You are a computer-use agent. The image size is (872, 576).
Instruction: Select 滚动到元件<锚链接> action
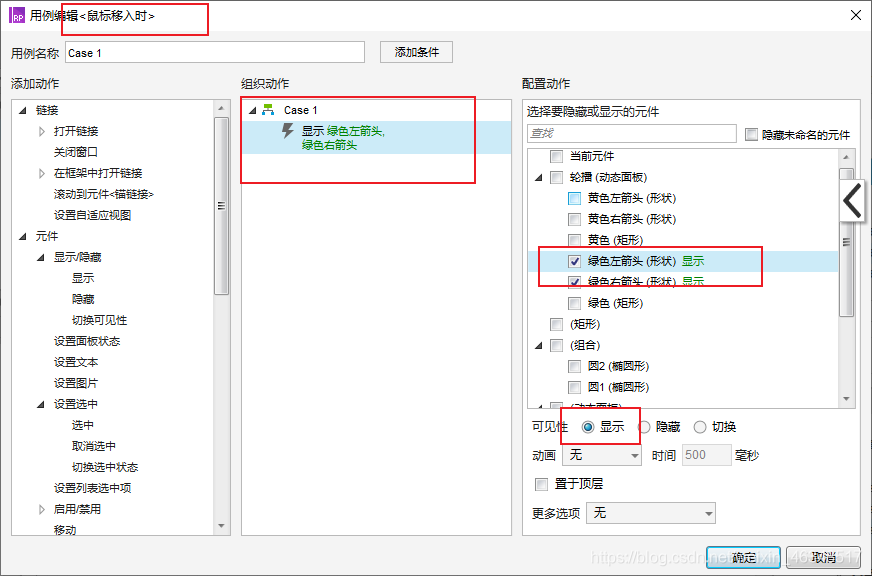click(x=103, y=194)
